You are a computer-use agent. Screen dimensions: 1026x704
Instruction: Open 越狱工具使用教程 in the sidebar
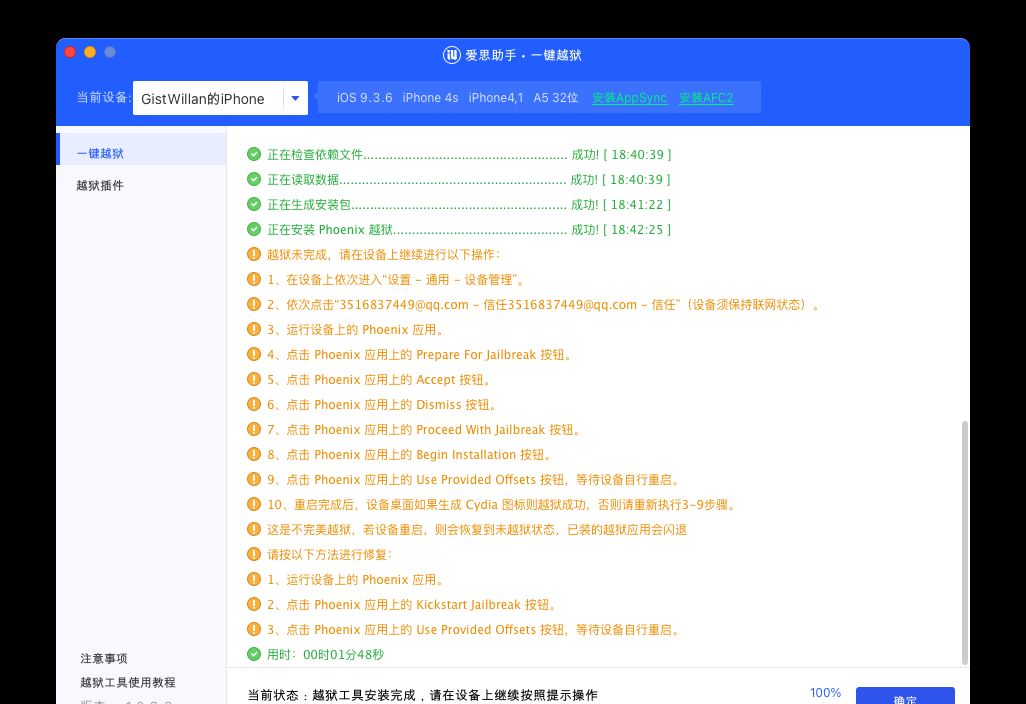tap(128, 682)
